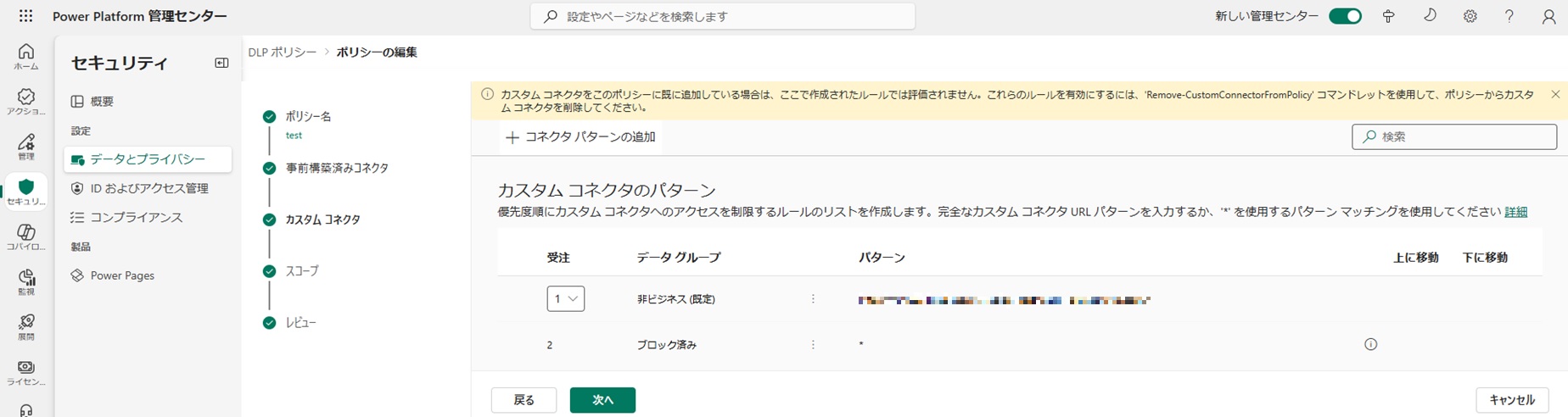Toggle 新しい管理センター switch
The image size is (1568, 417).
[x=1345, y=16]
